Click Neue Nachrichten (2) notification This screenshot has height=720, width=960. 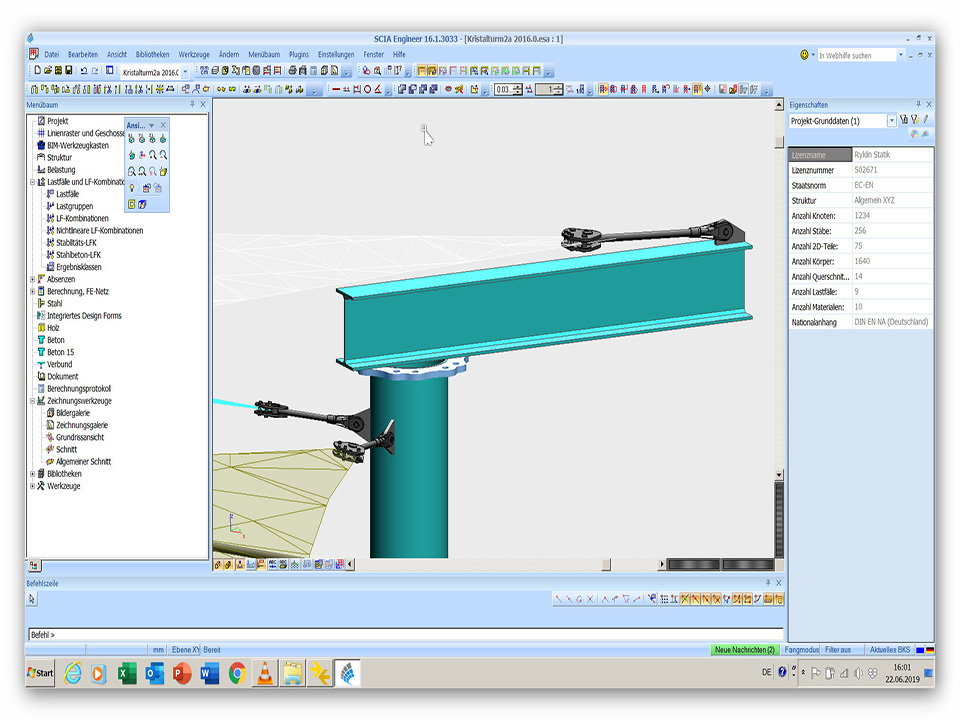[744, 650]
